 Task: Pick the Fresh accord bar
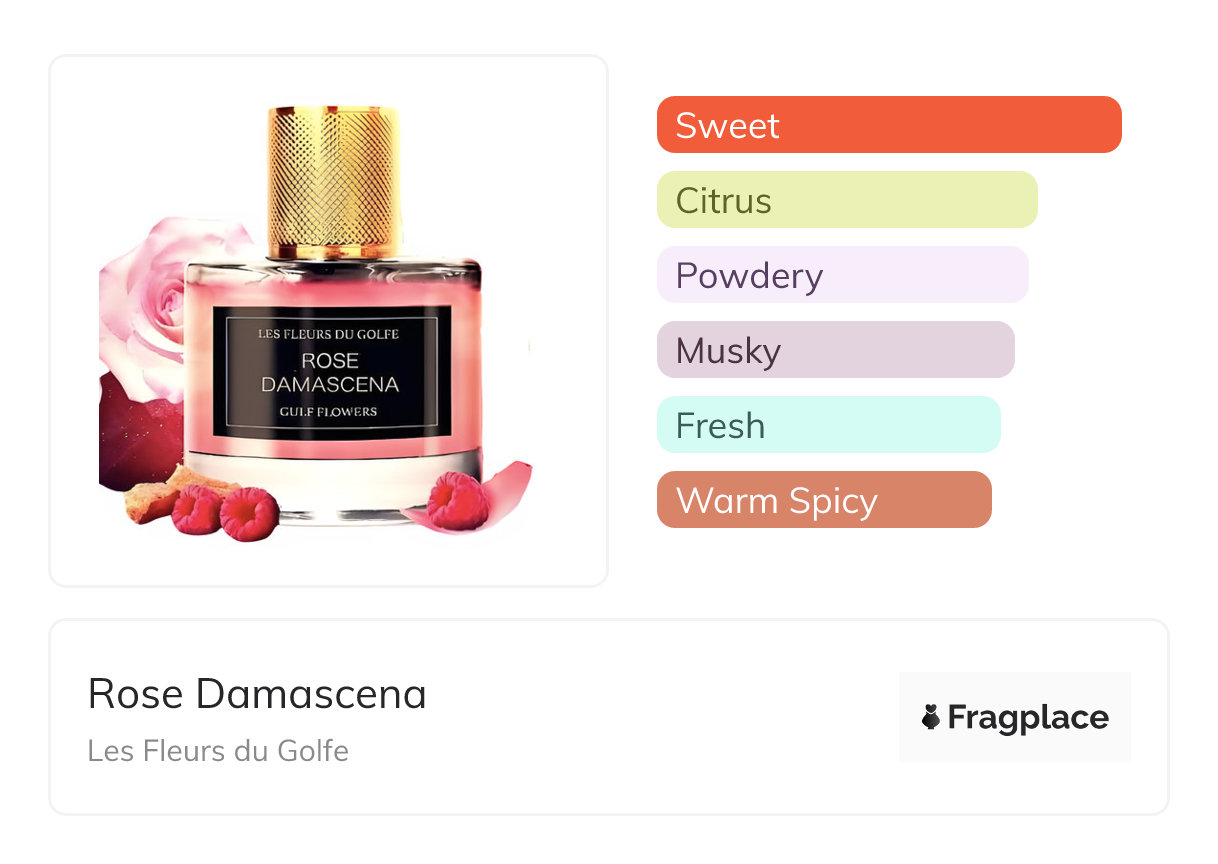[x=829, y=425]
